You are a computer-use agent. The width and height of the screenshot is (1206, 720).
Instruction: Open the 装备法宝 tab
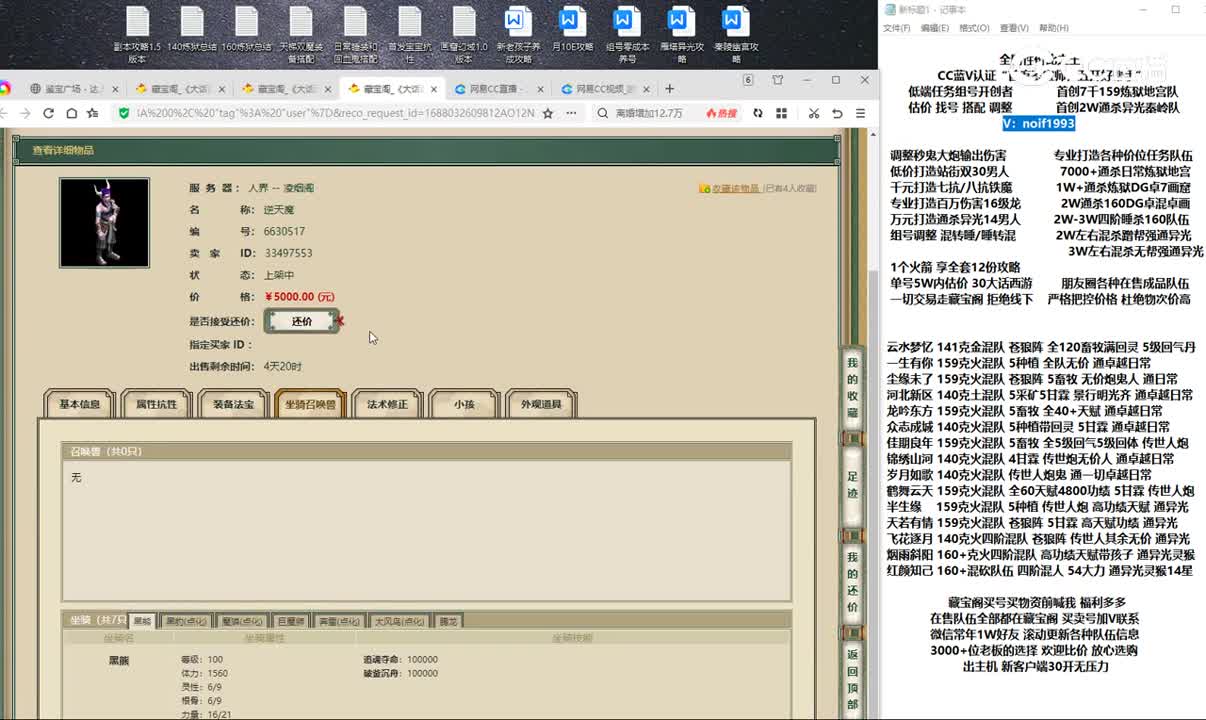233,404
